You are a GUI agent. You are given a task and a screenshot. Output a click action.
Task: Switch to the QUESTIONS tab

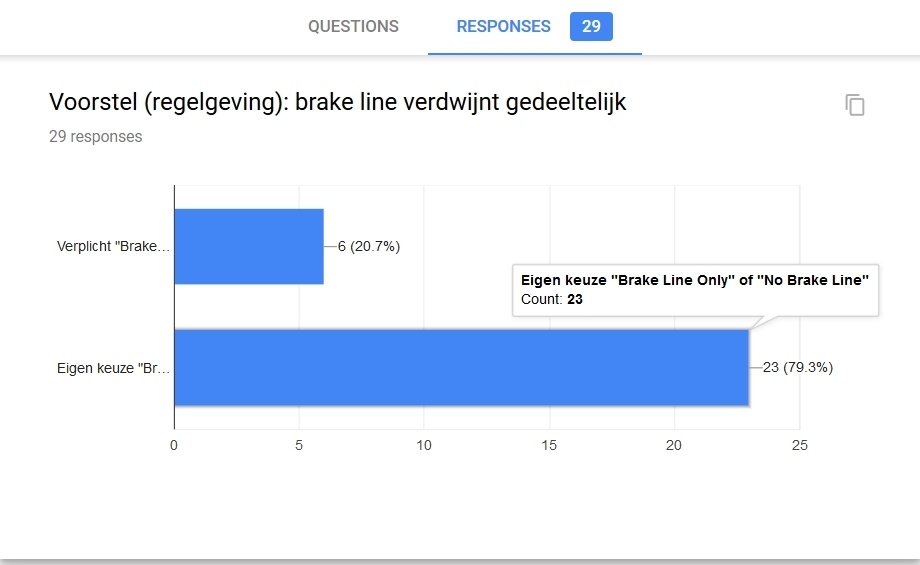(x=353, y=27)
